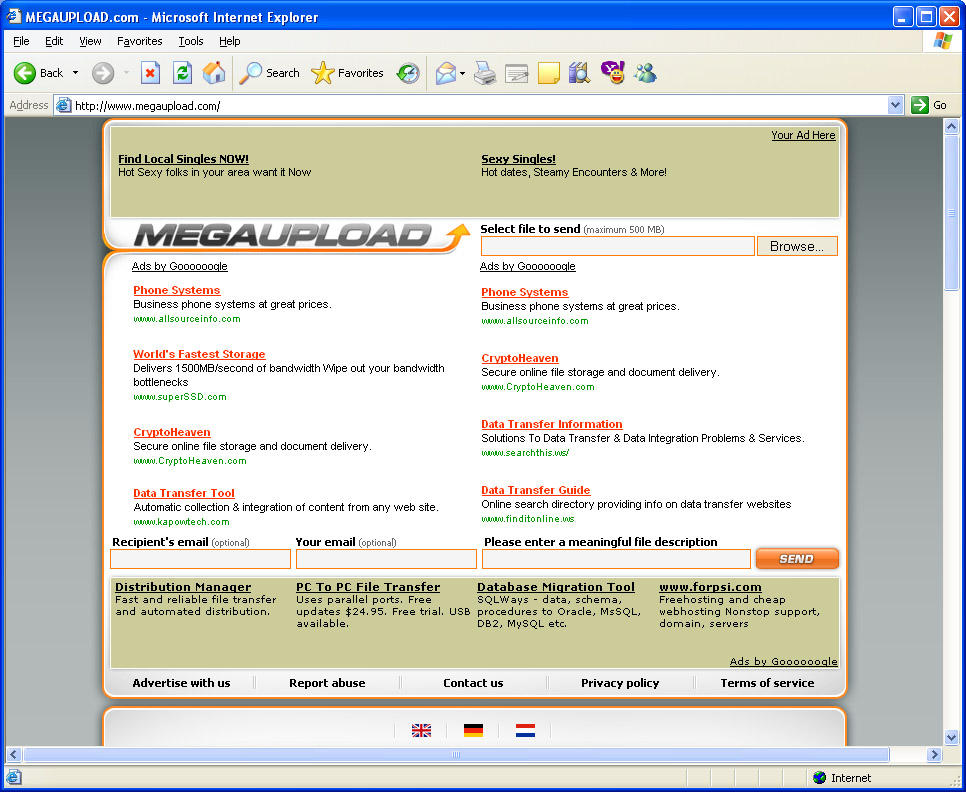The height and width of the screenshot is (792, 966).
Task: Click the Browse... file button
Action: pos(797,246)
